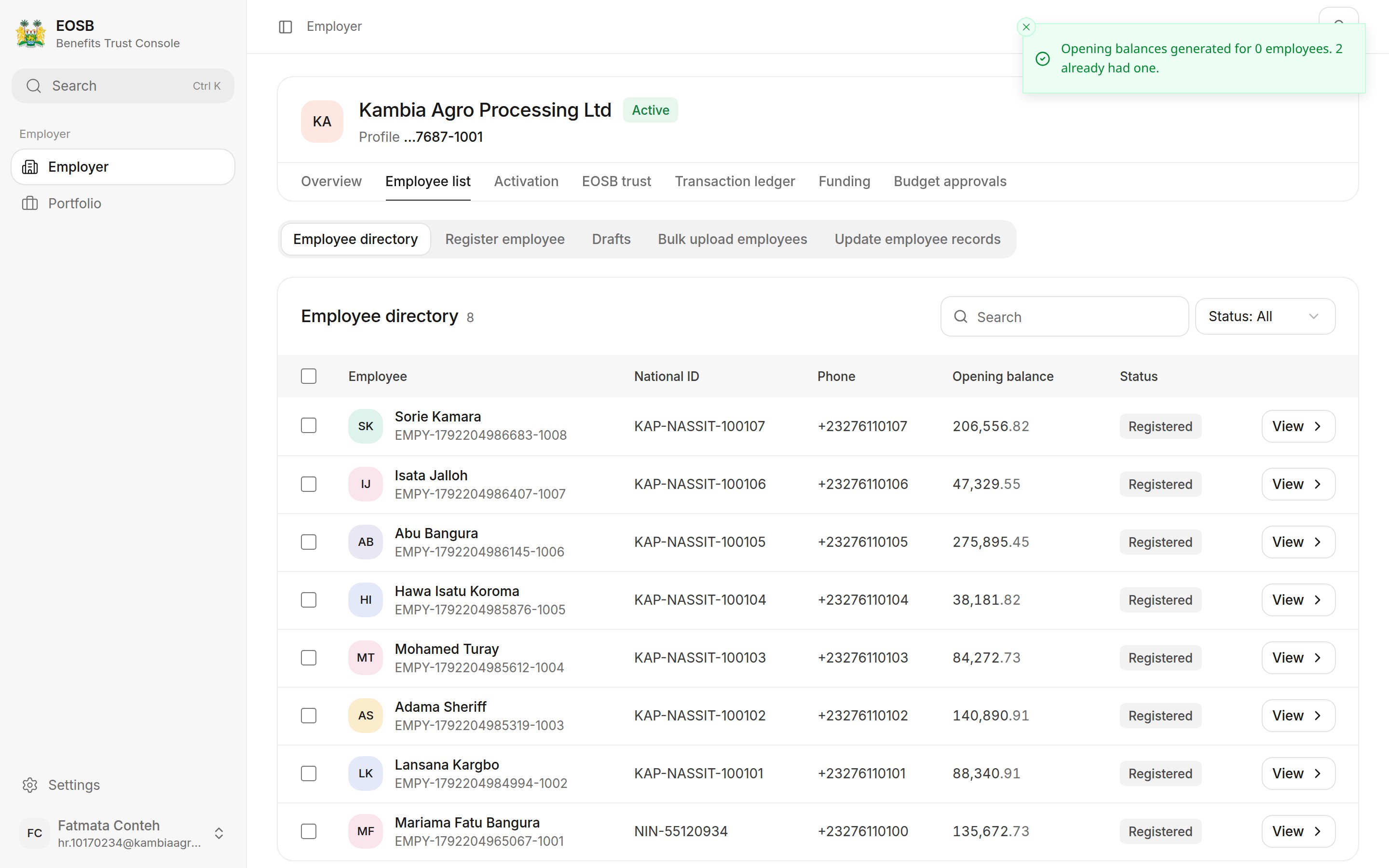This screenshot has height=868, width=1389.
Task: Expand the Fatmata Conteh account switcher
Action: click(218, 833)
